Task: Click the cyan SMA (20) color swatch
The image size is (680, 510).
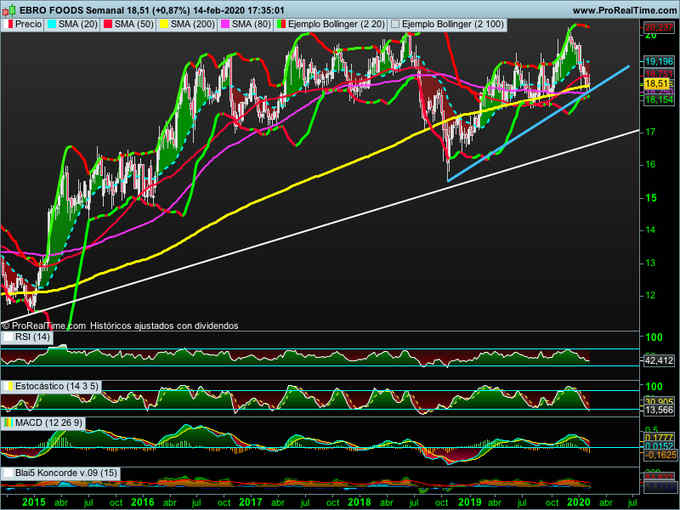Action: (52, 25)
